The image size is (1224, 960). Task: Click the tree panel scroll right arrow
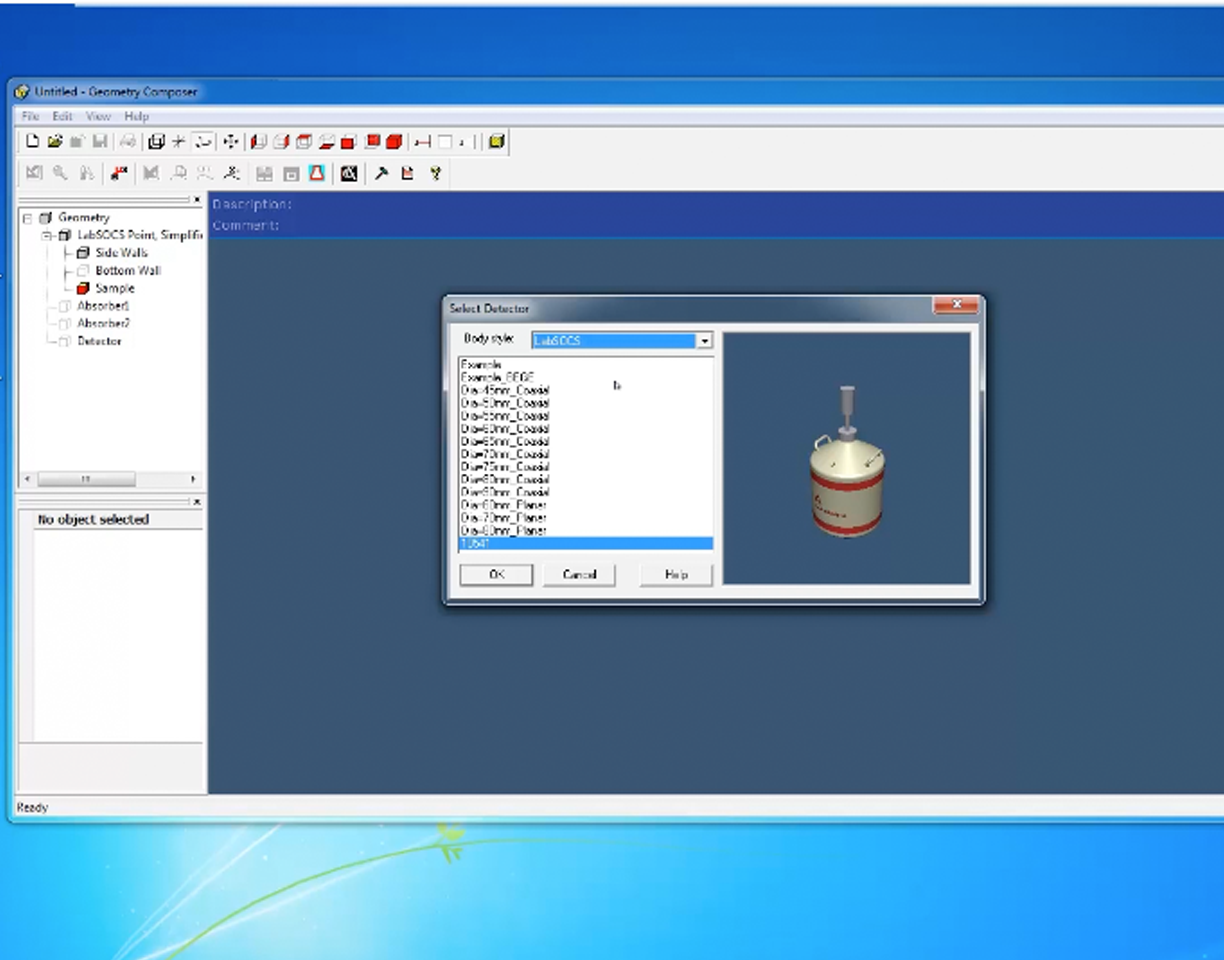[193, 480]
